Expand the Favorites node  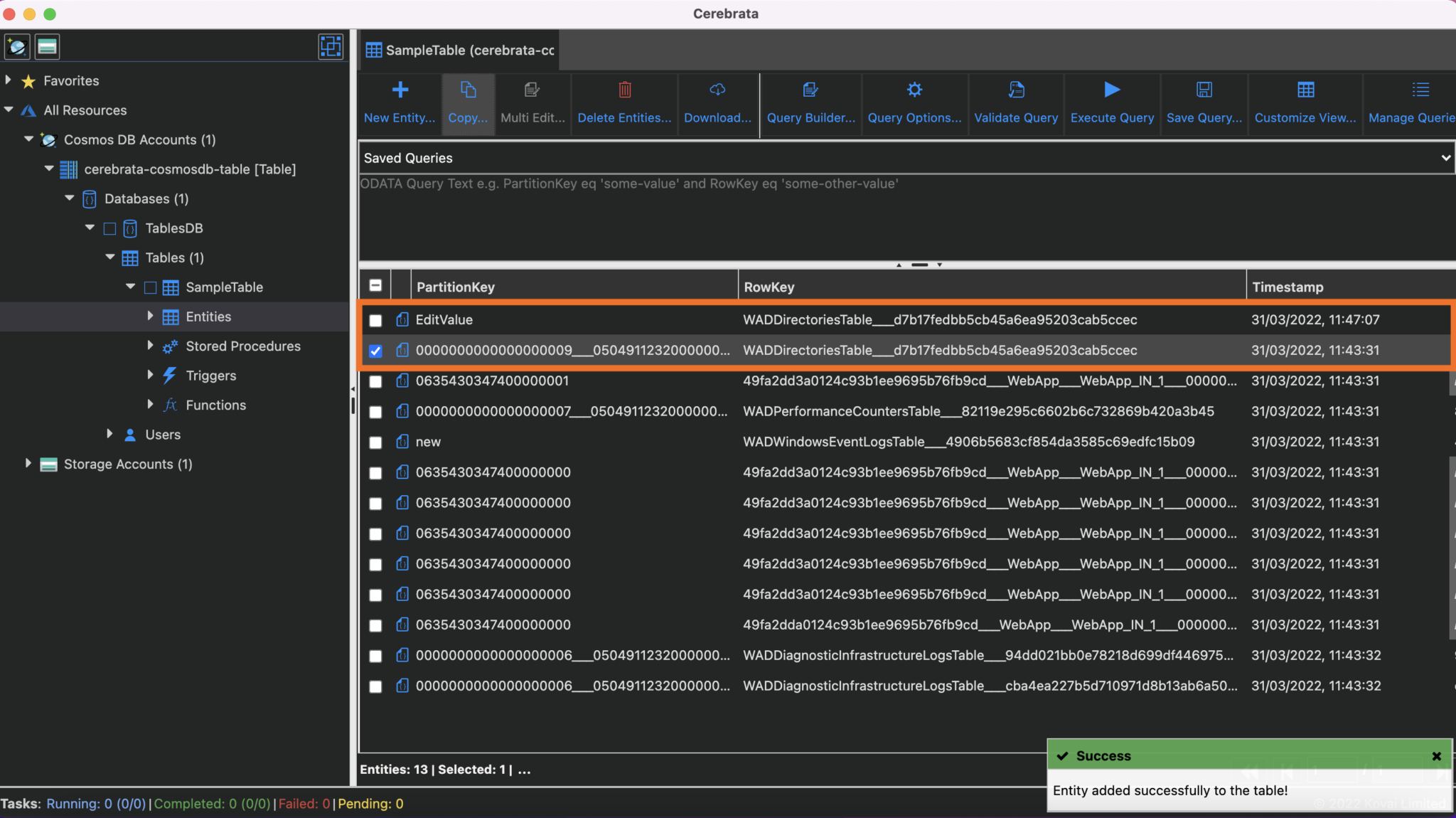pyautogui.click(x=9, y=80)
